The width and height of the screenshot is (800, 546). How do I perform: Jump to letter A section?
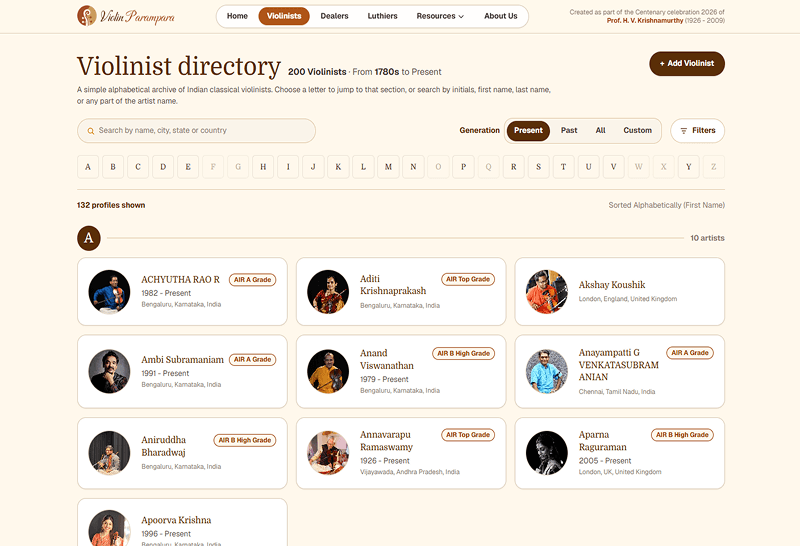point(88,167)
